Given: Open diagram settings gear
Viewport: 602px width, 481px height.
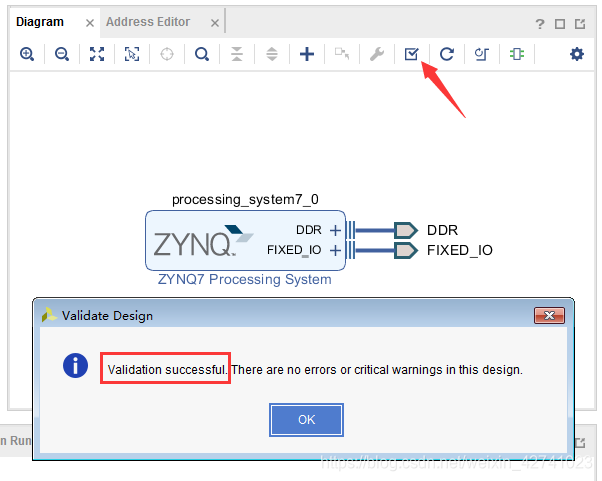Looking at the screenshot, I should tap(577, 54).
